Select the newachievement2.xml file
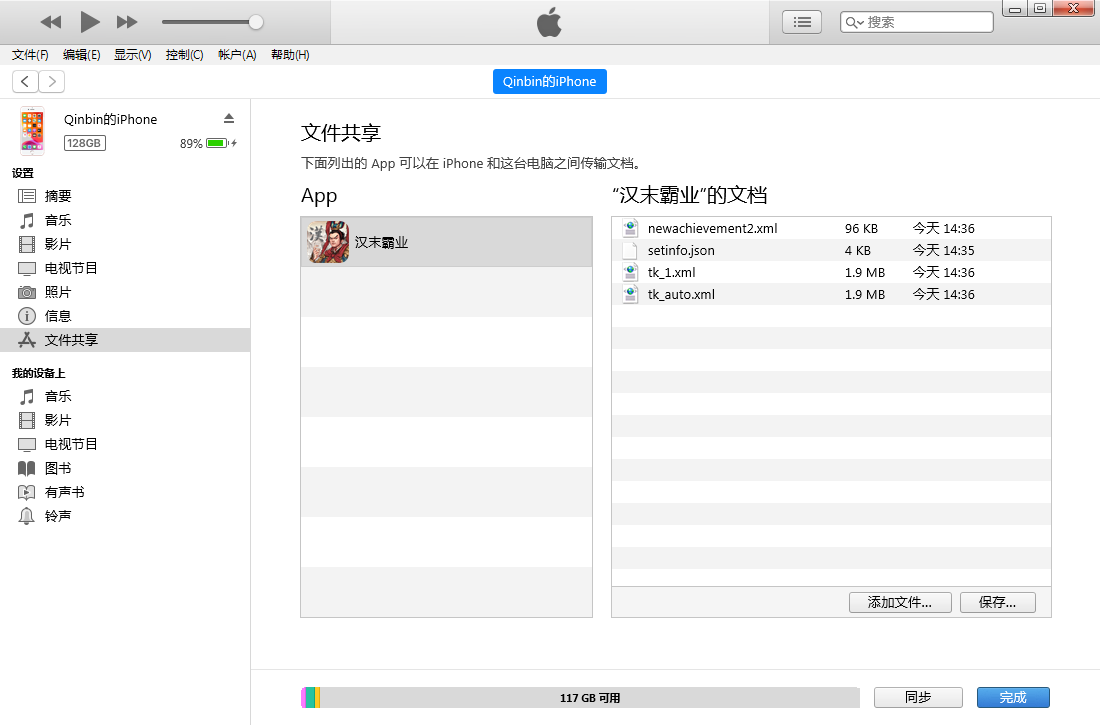The image size is (1100, 725). [x=831, y=228]
